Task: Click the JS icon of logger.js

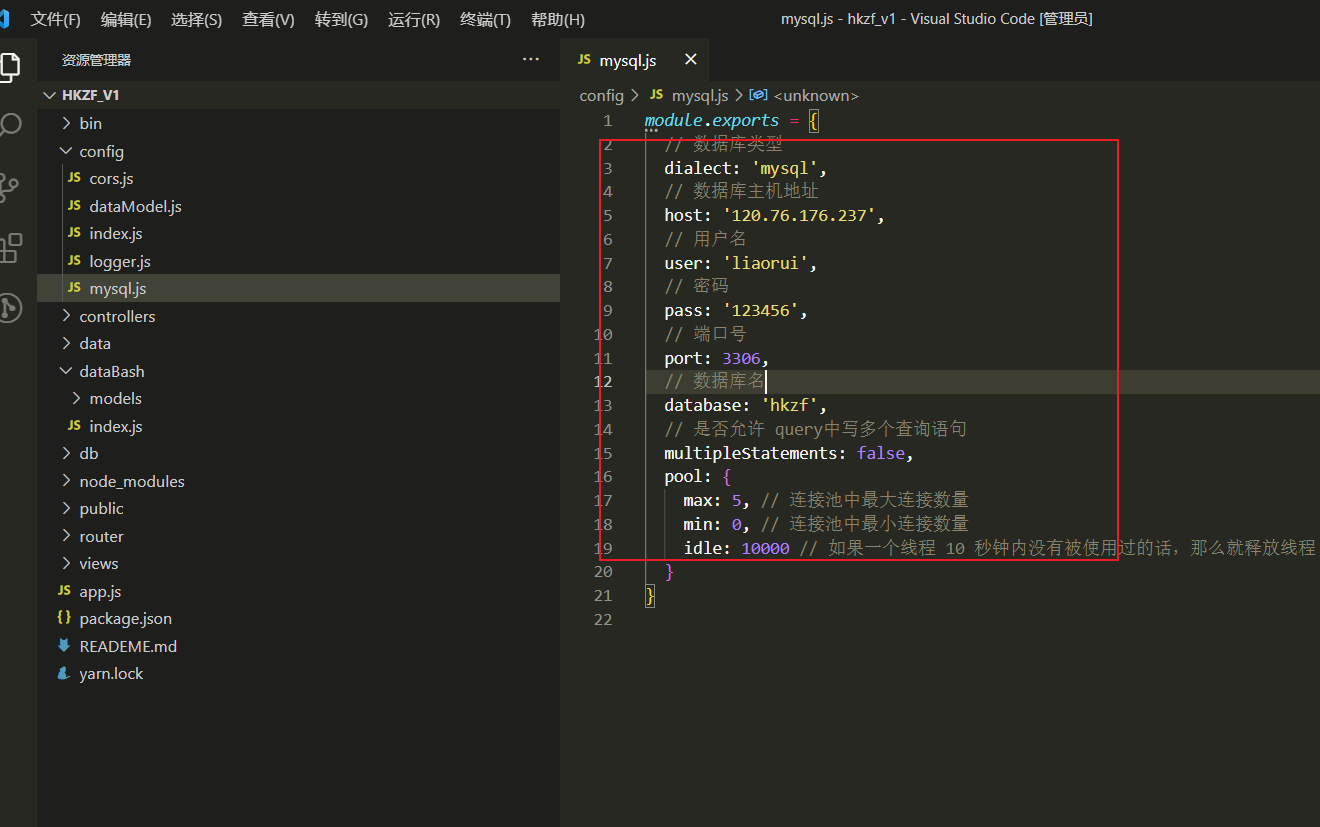Action: tap(74, 261)
